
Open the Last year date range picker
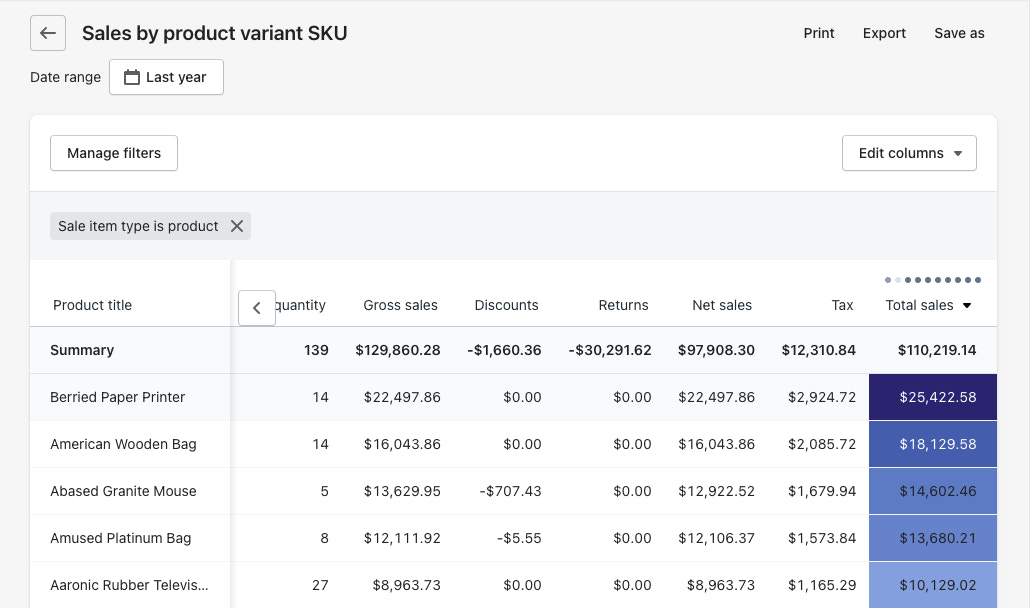tap(166, 77)
